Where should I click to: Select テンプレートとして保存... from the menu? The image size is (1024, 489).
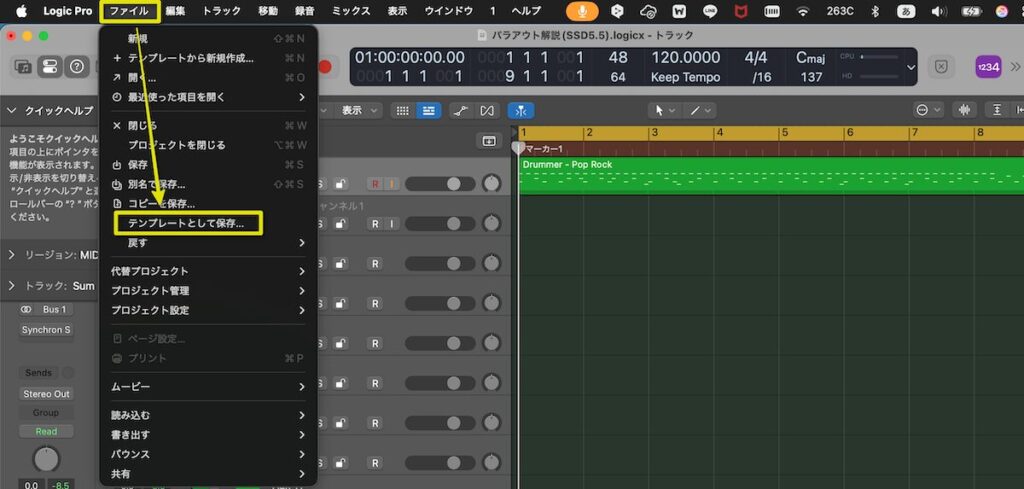pyautogui.click(x=186, y=223)
